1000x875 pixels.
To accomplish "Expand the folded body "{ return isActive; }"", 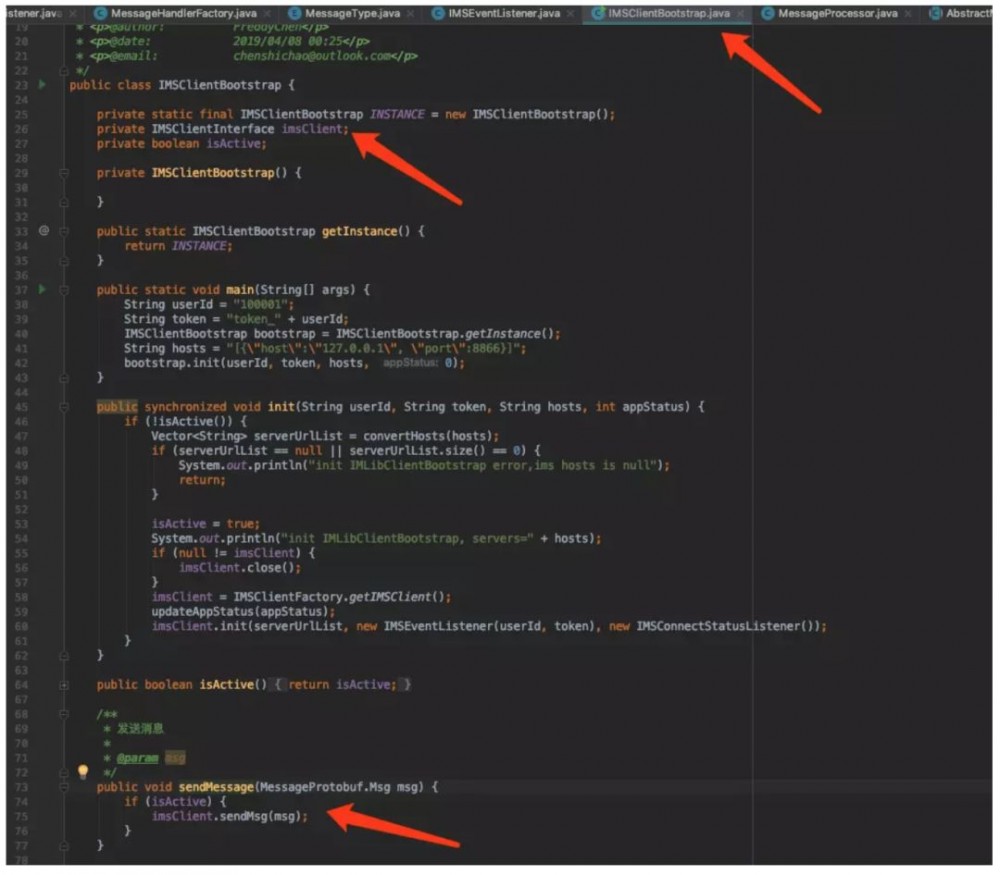I will (342, 684).
